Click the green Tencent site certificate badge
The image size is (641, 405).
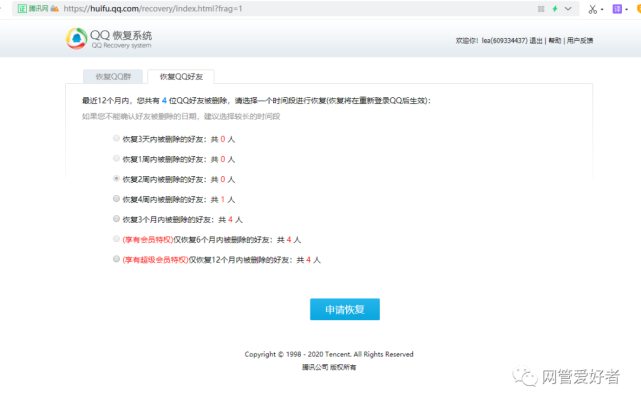[x=33, y=9]
